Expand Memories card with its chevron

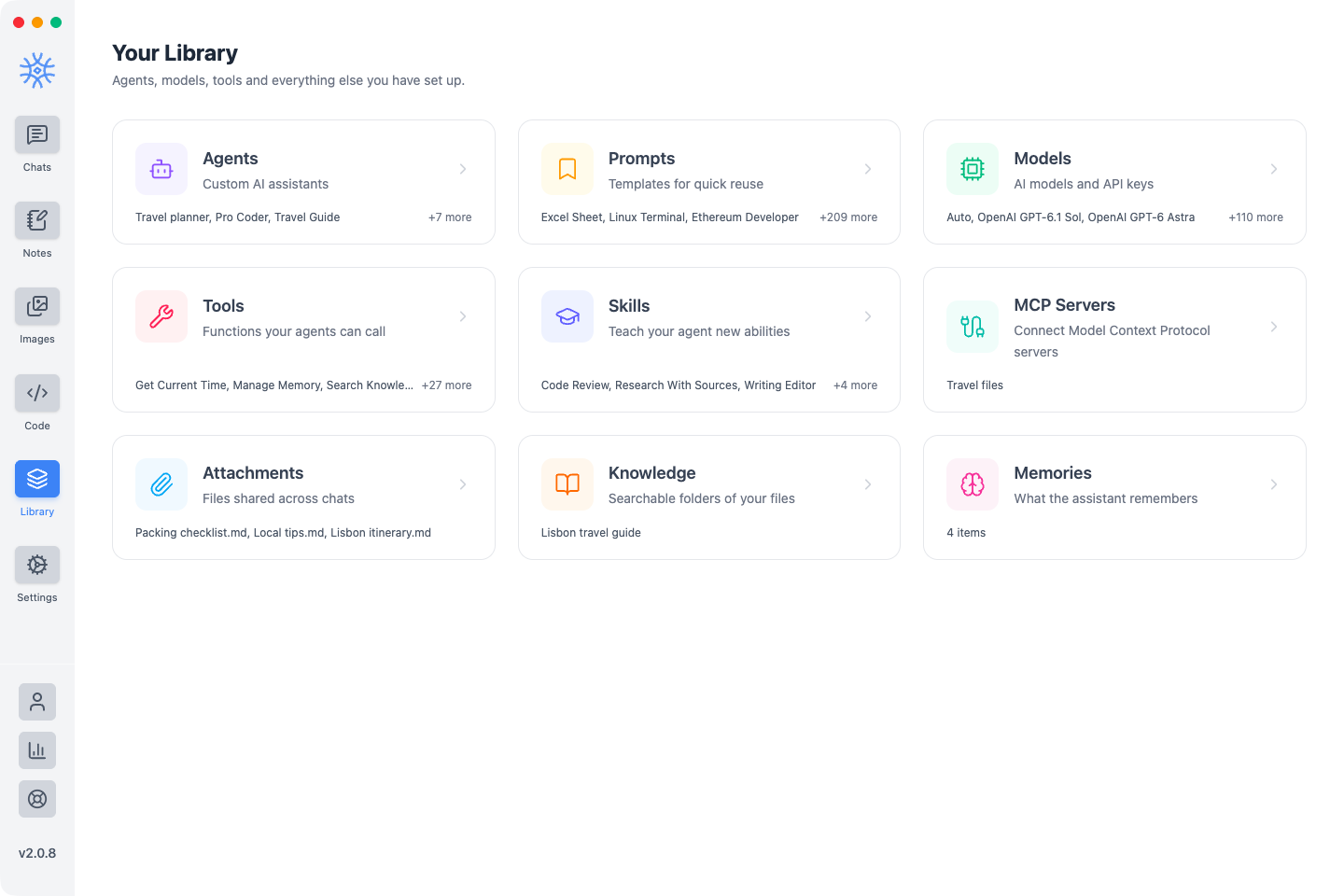pos(1274,484)
